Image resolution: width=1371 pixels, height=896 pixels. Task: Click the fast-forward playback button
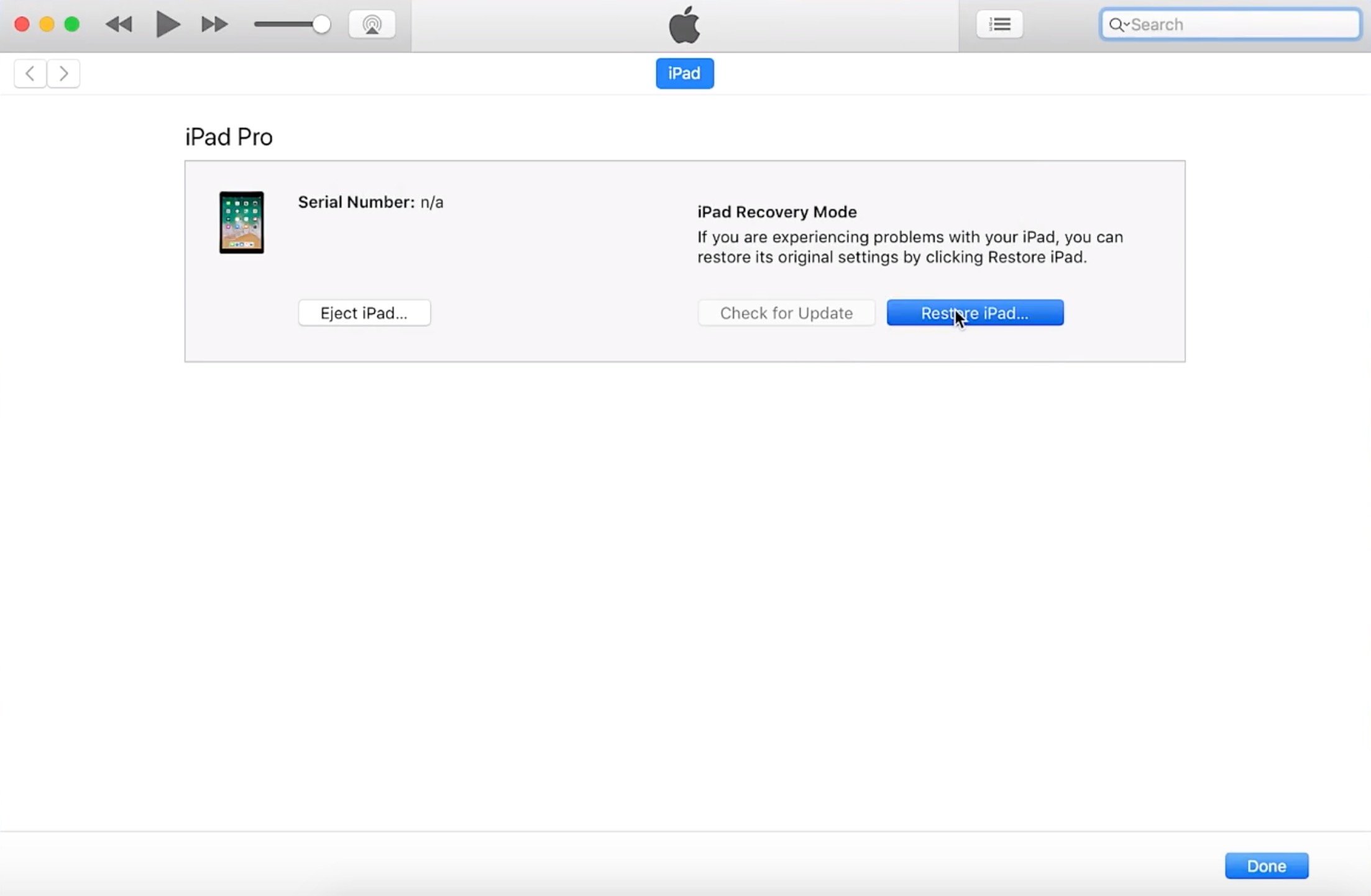[214, 24]
